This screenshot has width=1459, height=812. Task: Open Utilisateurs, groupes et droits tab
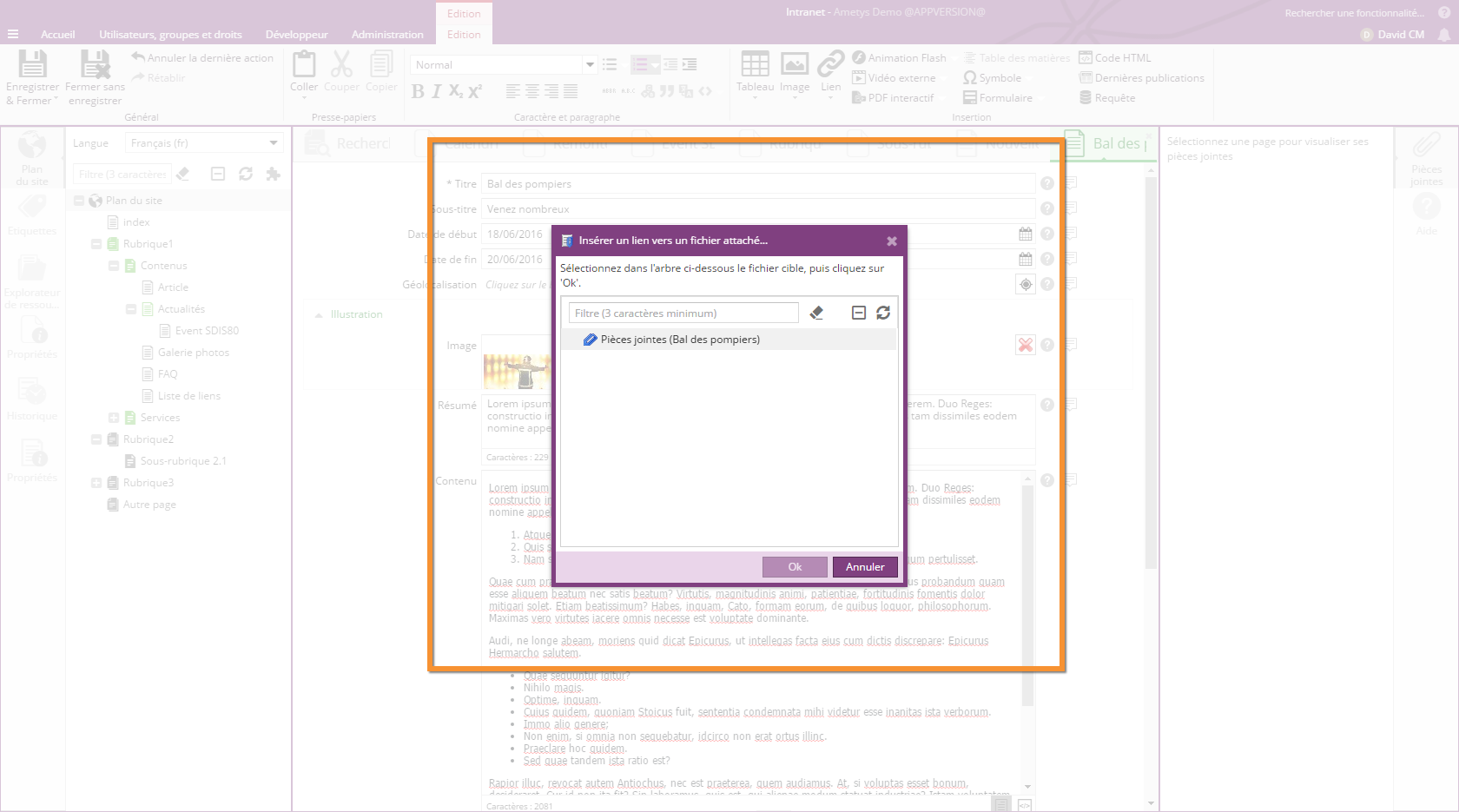coord(170,35)
